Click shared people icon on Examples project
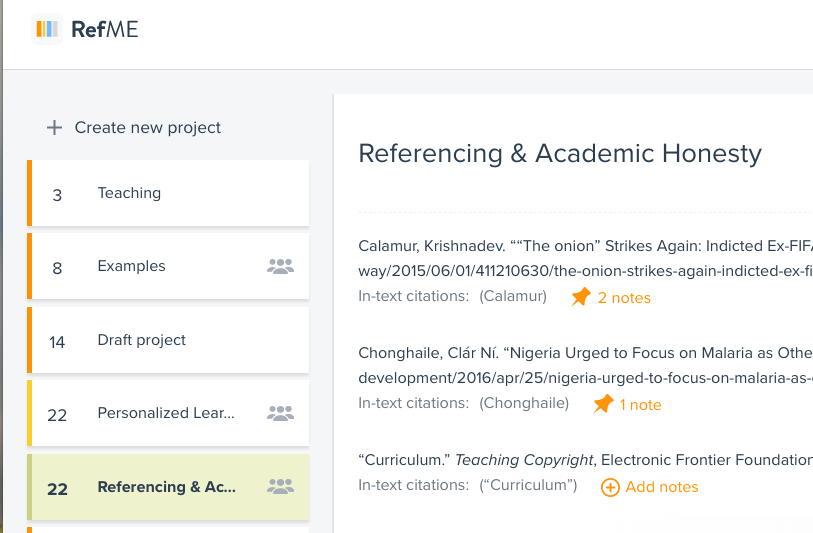Screen dimensions: 813x533 click(281, 266)
